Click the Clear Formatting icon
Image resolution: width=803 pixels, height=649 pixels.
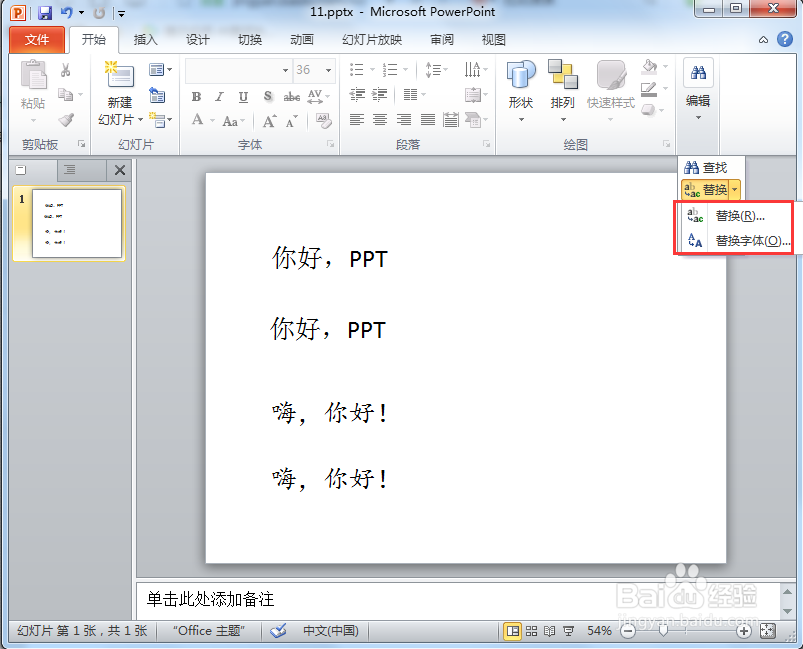pos(323,121)
